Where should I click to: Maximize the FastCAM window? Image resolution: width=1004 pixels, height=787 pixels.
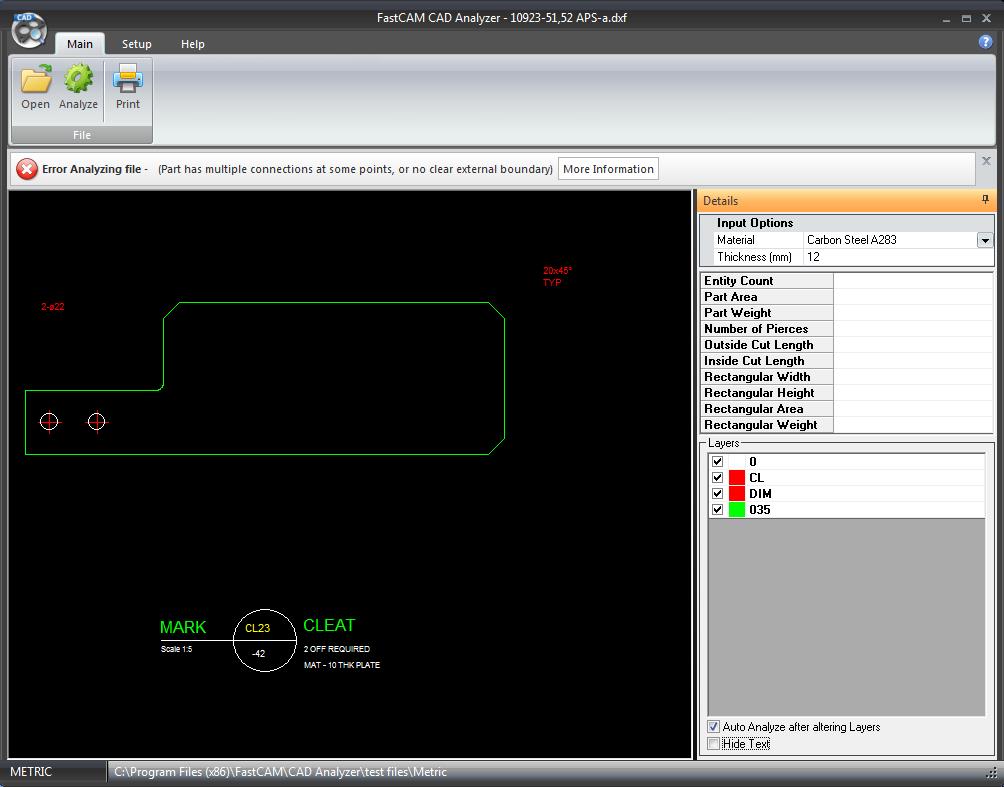tap(966, 19)
